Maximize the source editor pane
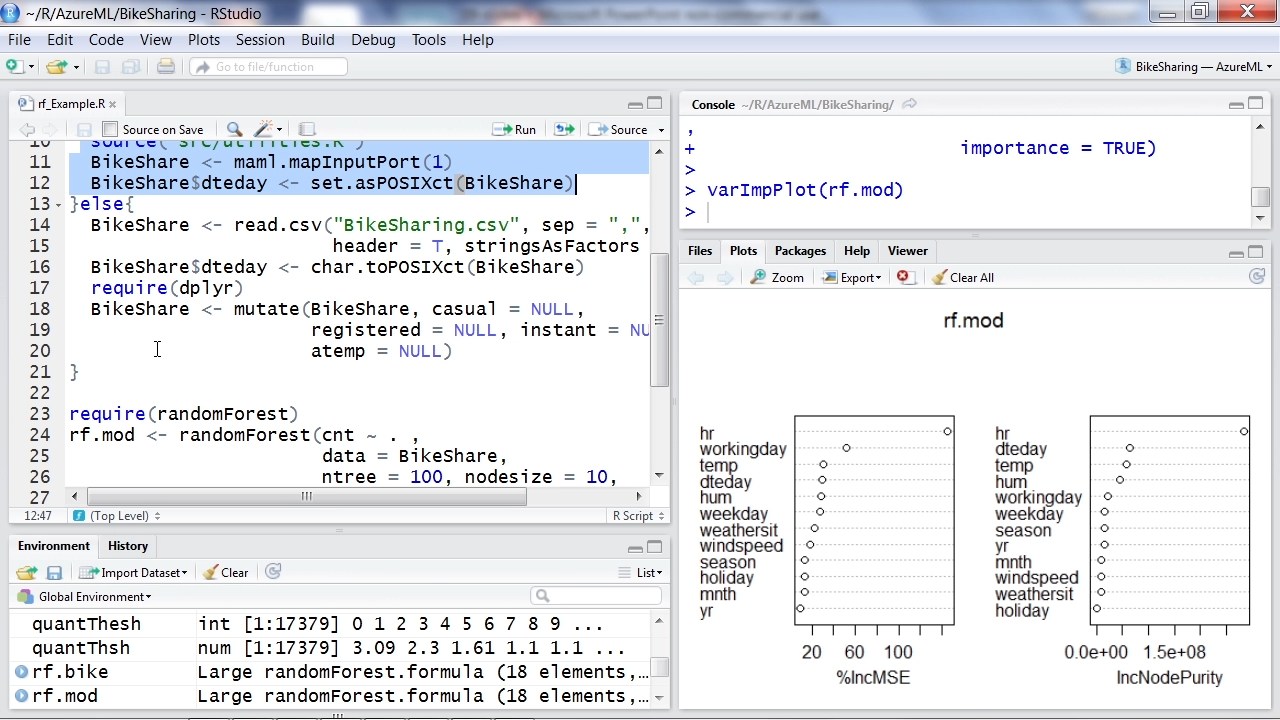 coord(655,104)
